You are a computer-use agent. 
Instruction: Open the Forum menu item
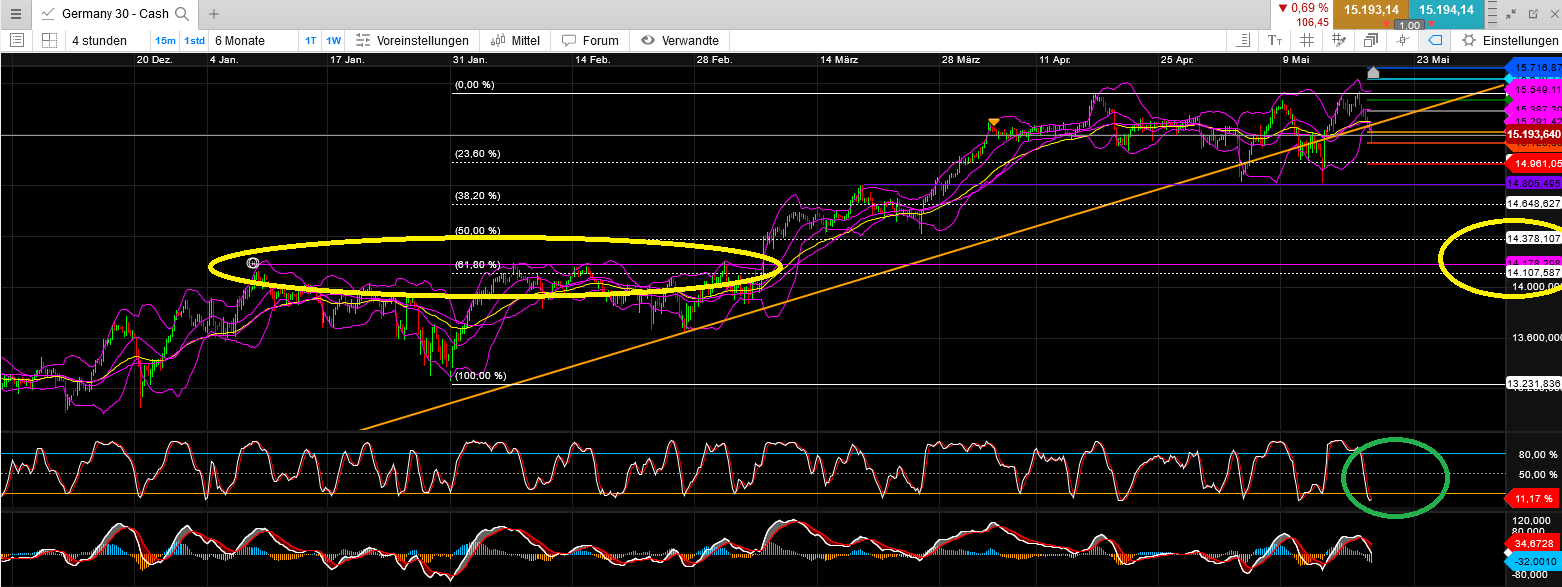point(590,41)
